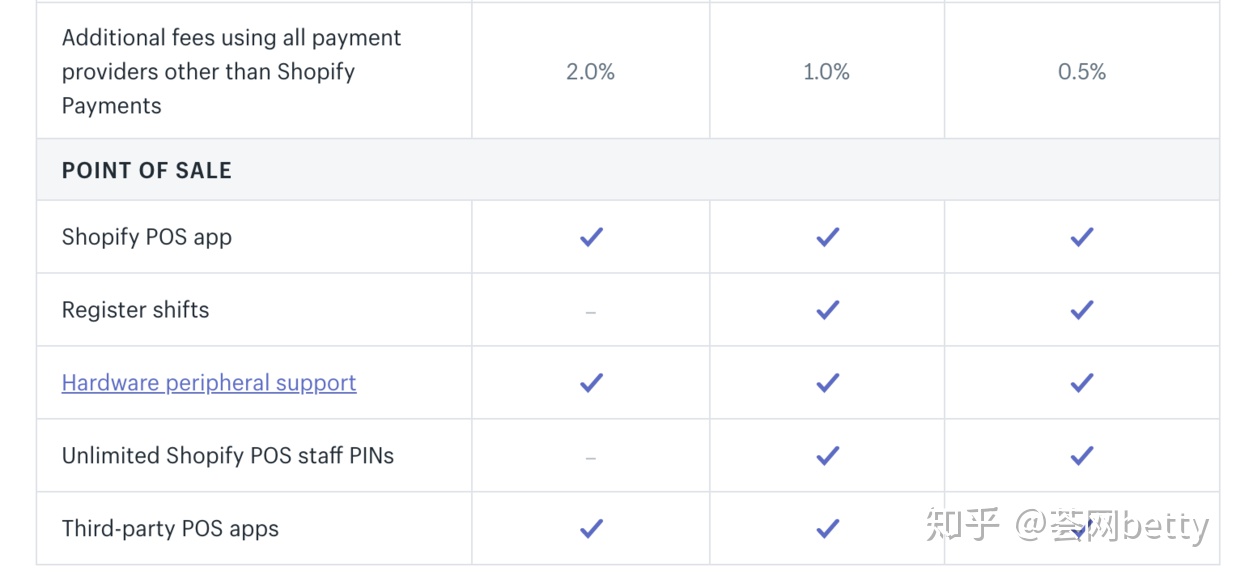Click Third-party POS apps checkmark under 2.0% column
The height and width of the screenshot is (580, 1240).
point(591,528)
